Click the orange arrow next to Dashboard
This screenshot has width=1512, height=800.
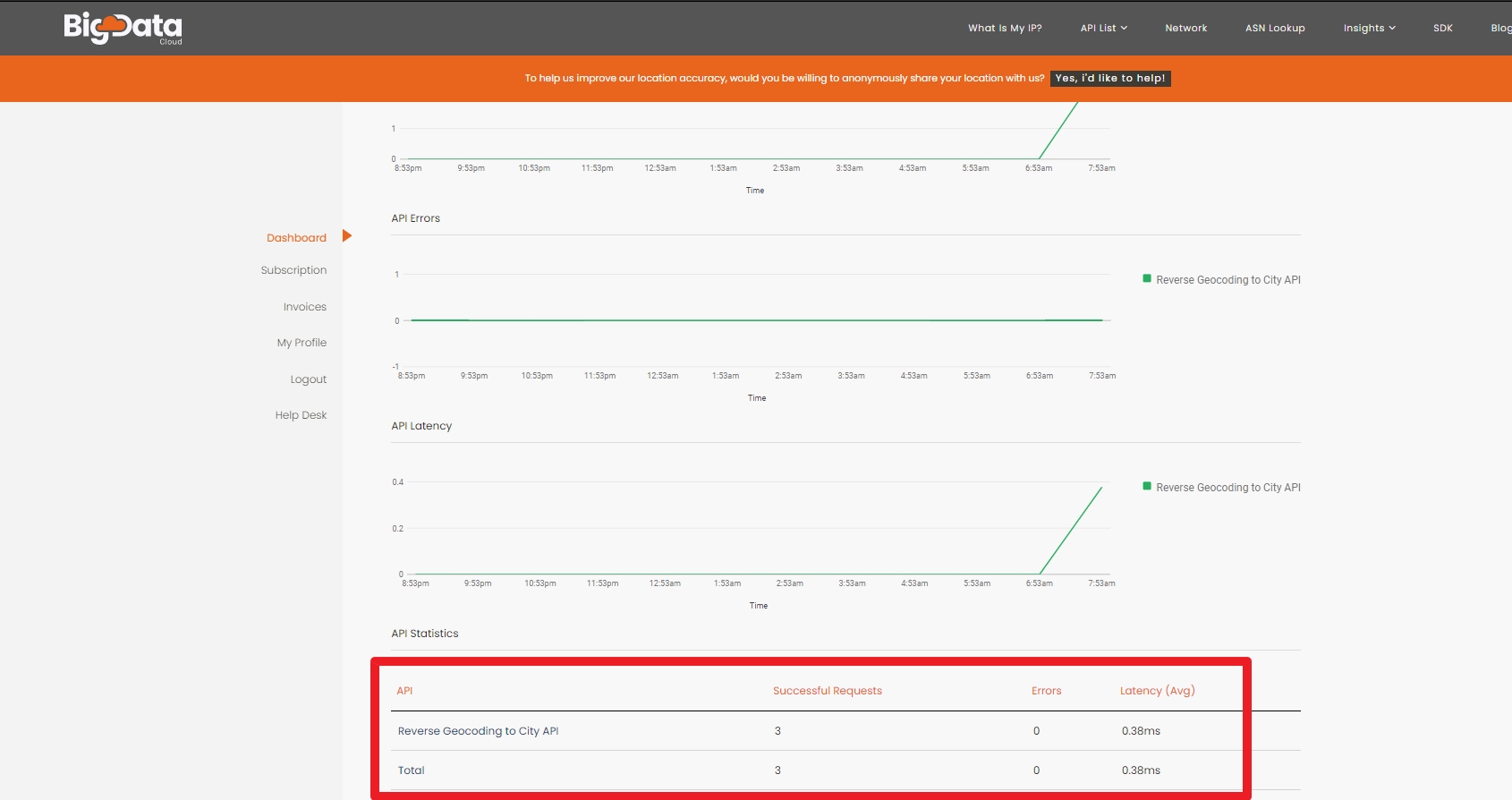(x=347, y=236)
